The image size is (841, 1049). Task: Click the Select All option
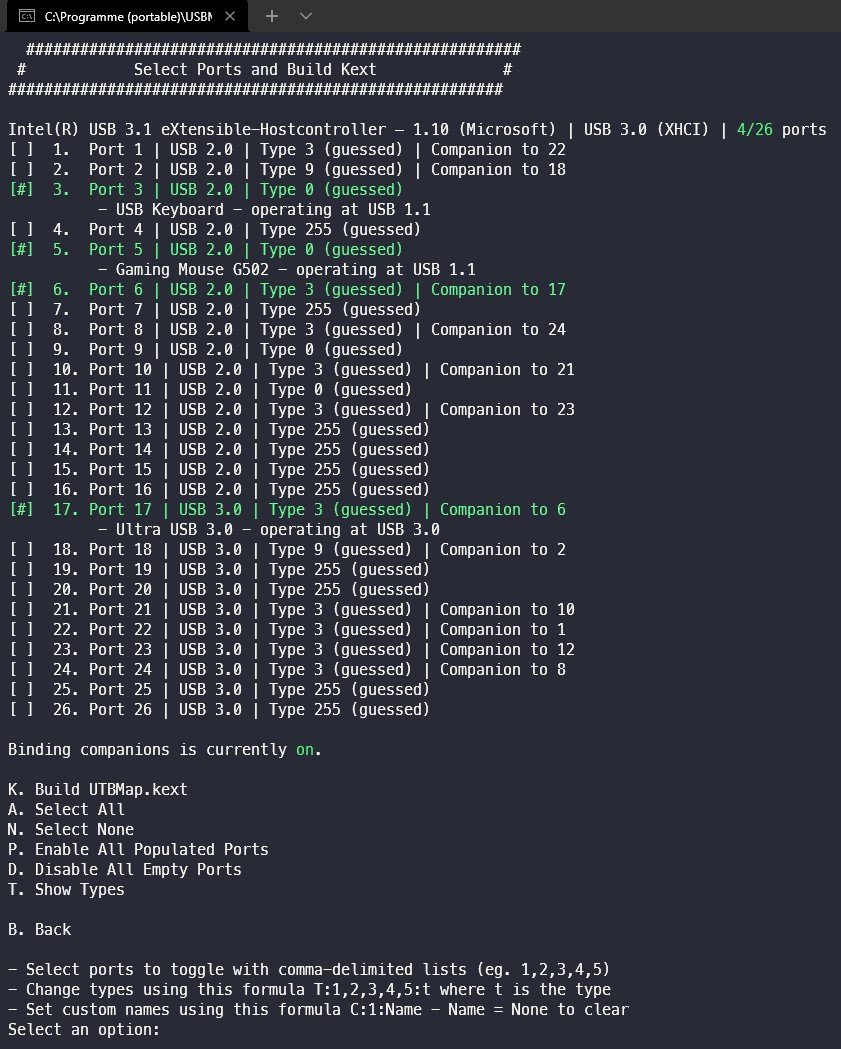pos(66,810)
